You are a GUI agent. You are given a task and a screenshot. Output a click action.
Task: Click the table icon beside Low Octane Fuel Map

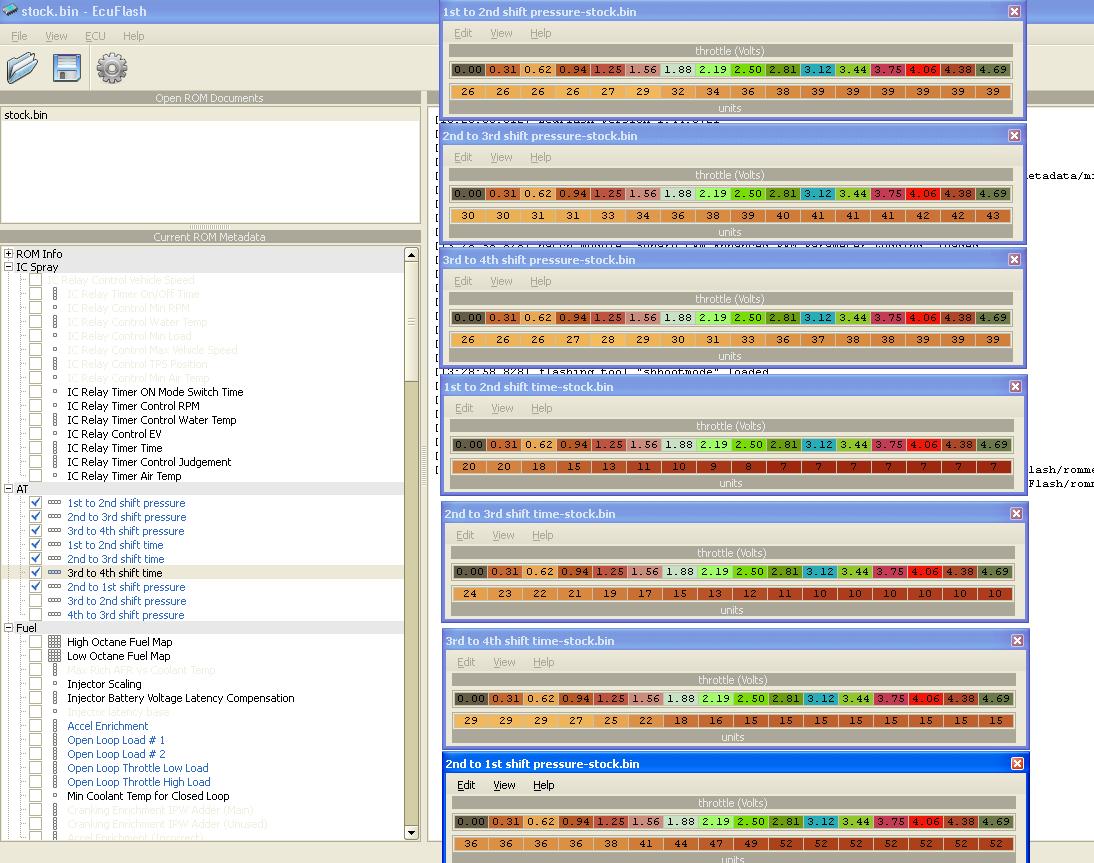tap(54, 656)
